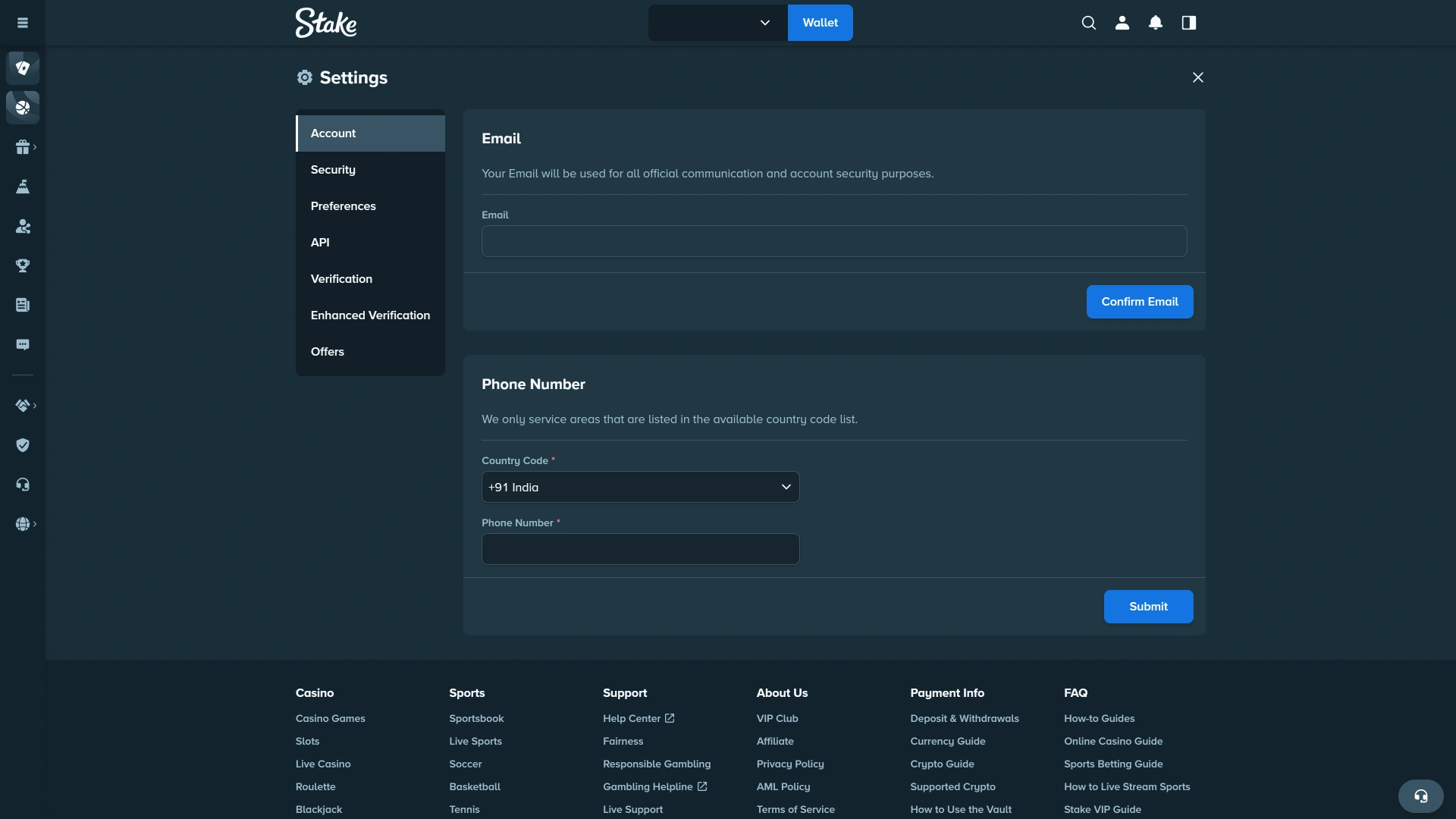Open the AML Policy footer link
Viewport: 1456px width, 819px height.
point(783,786)
